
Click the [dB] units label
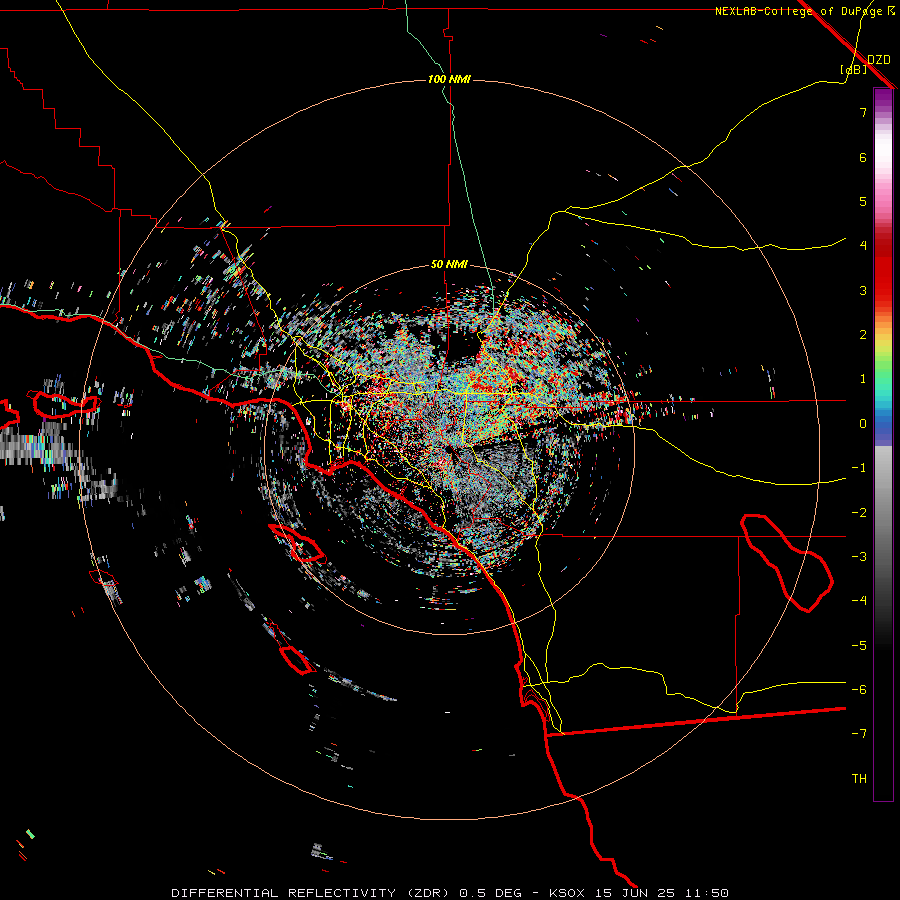854,69
